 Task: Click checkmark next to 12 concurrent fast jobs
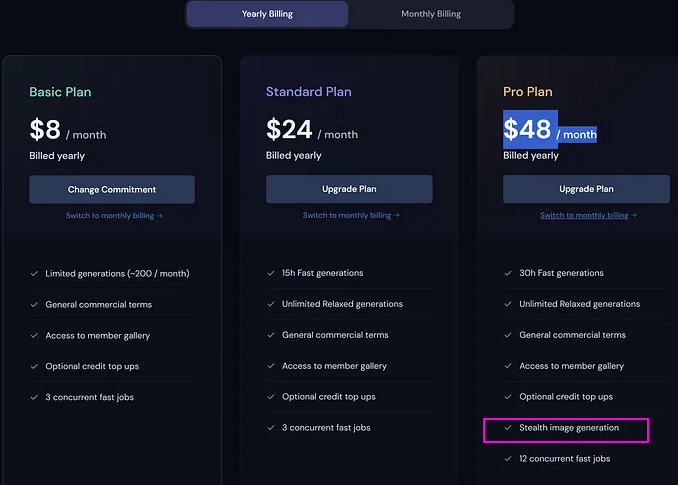pyautogui.click(x=508, y=459)
